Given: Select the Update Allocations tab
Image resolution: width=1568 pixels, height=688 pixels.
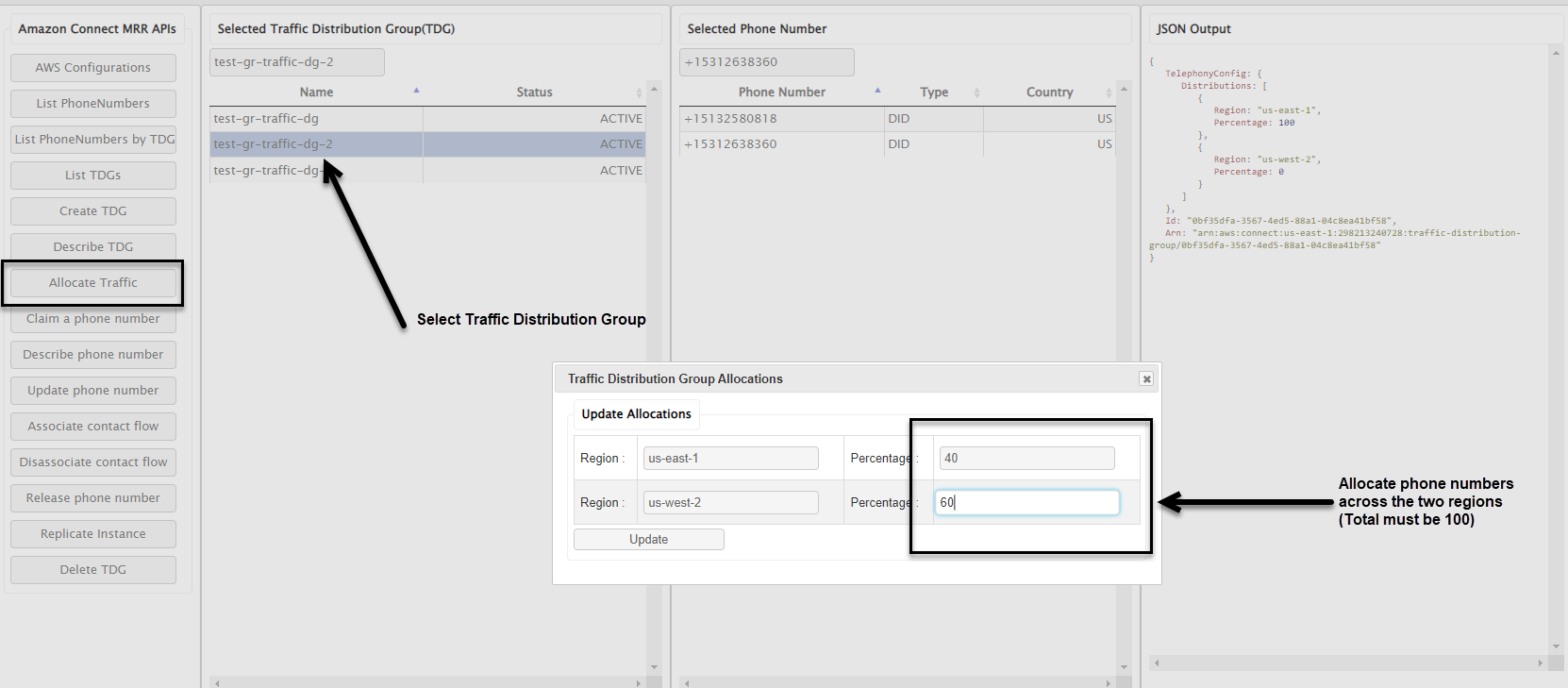Looking at the screenshot, I should point(637,414).
